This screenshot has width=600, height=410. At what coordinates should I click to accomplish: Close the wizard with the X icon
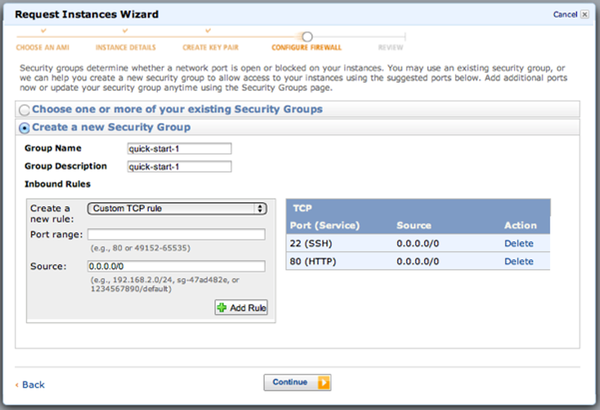(584, 15)
